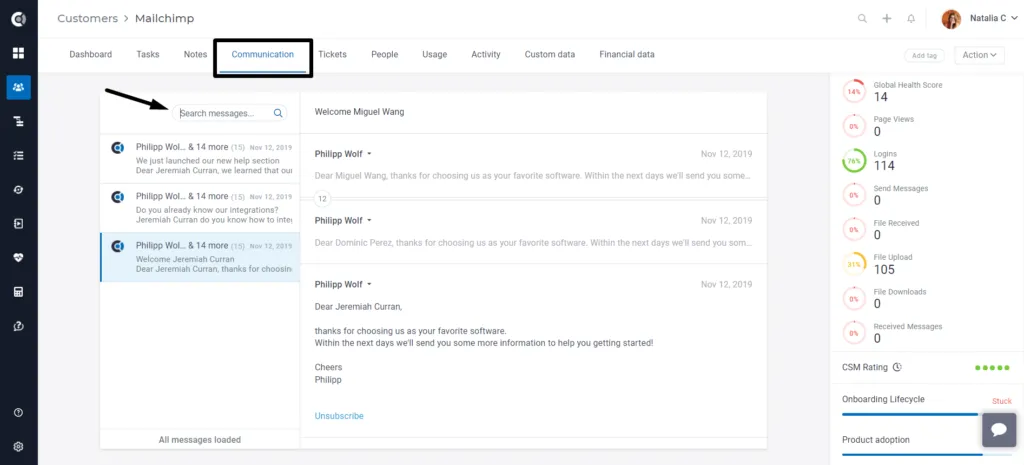Viewport: 1024px width, 465px height.
Task: Click the Onboarding Lifecycle progress bar
Action: tap(927, 414)
